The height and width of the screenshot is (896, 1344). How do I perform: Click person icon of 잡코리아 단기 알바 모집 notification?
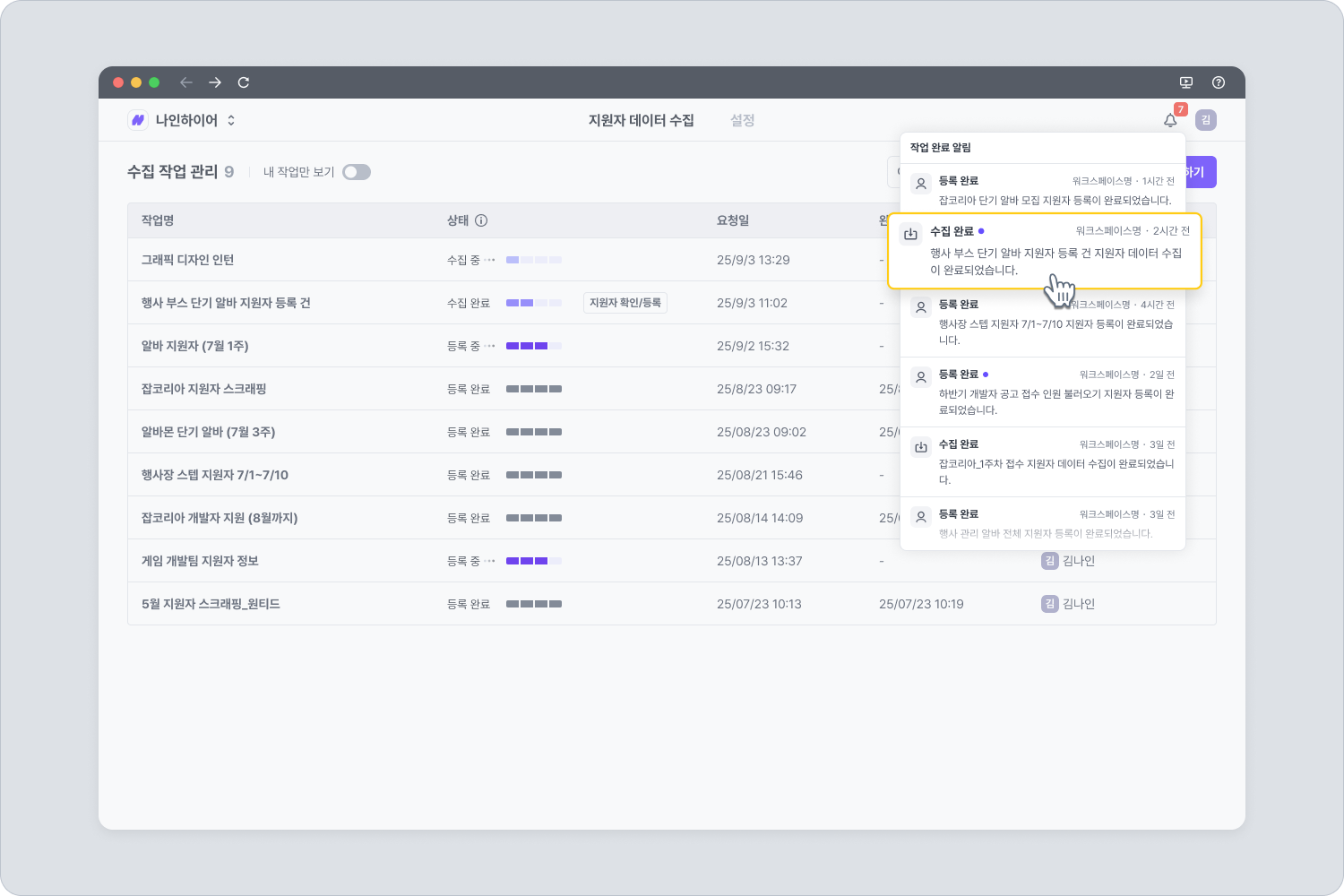[x=921, y=185]
